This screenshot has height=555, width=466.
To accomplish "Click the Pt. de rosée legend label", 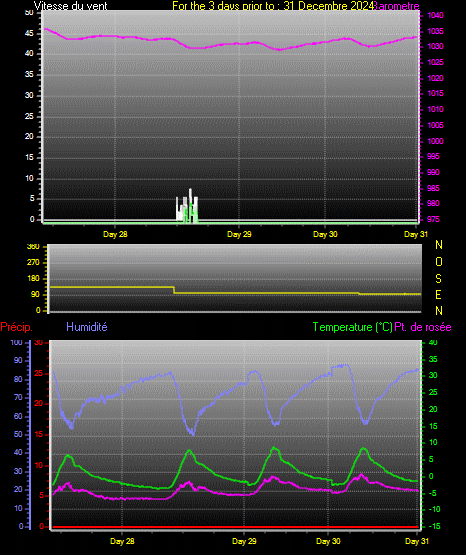I will [x=423, y=327].
